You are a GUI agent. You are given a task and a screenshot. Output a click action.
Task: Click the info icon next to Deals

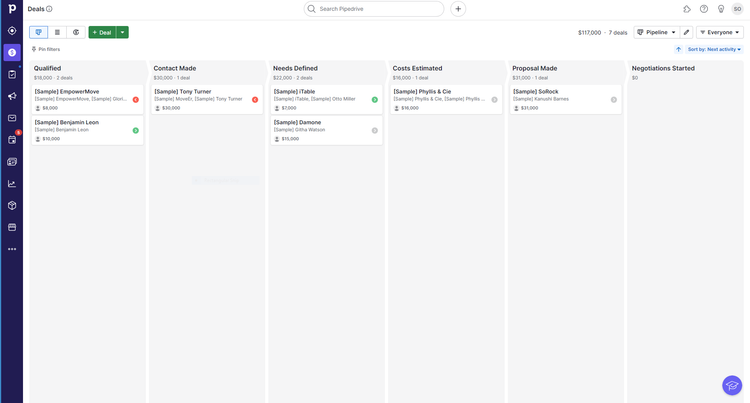click(49, 9)
